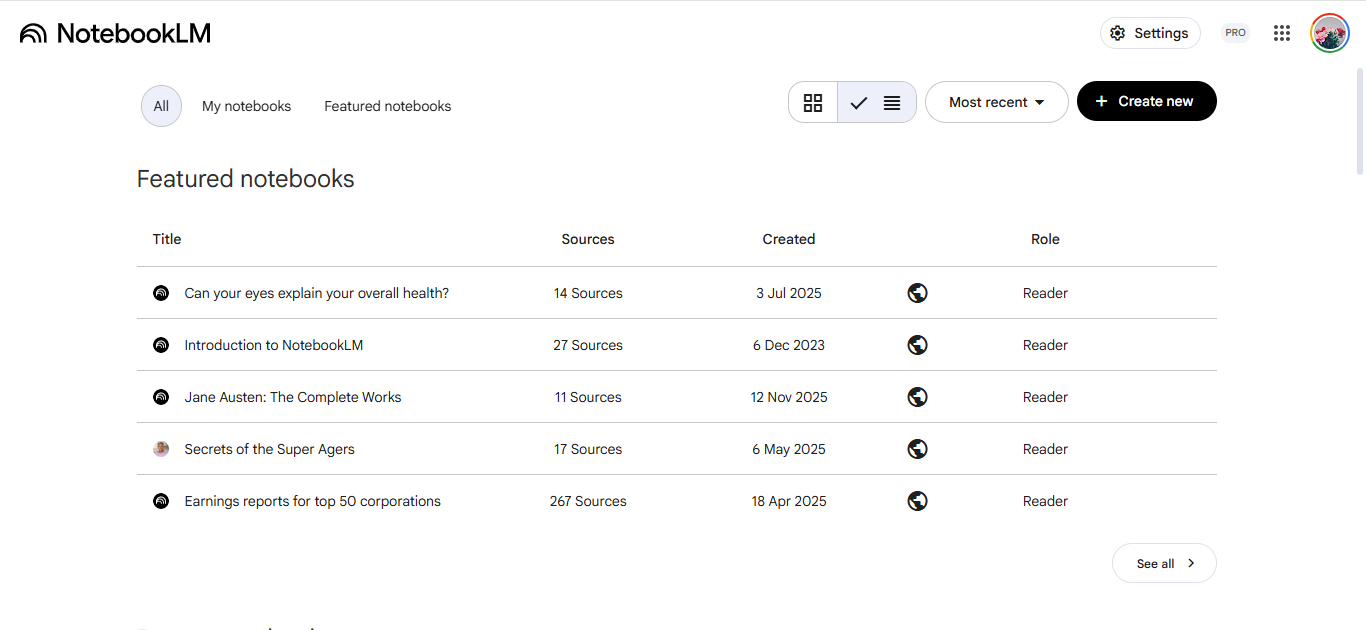The image size is (1366, 630).
Task: Select the All filter chip
Action: [x=161, y=106]
